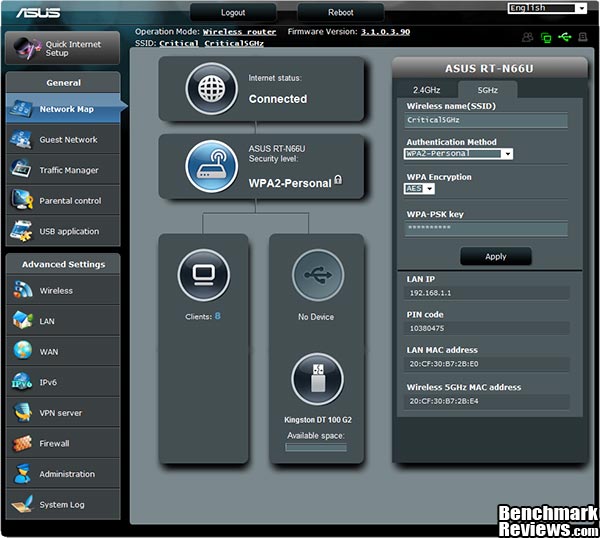
Task: Click the LAN house icon
Action: coord(22,321)
